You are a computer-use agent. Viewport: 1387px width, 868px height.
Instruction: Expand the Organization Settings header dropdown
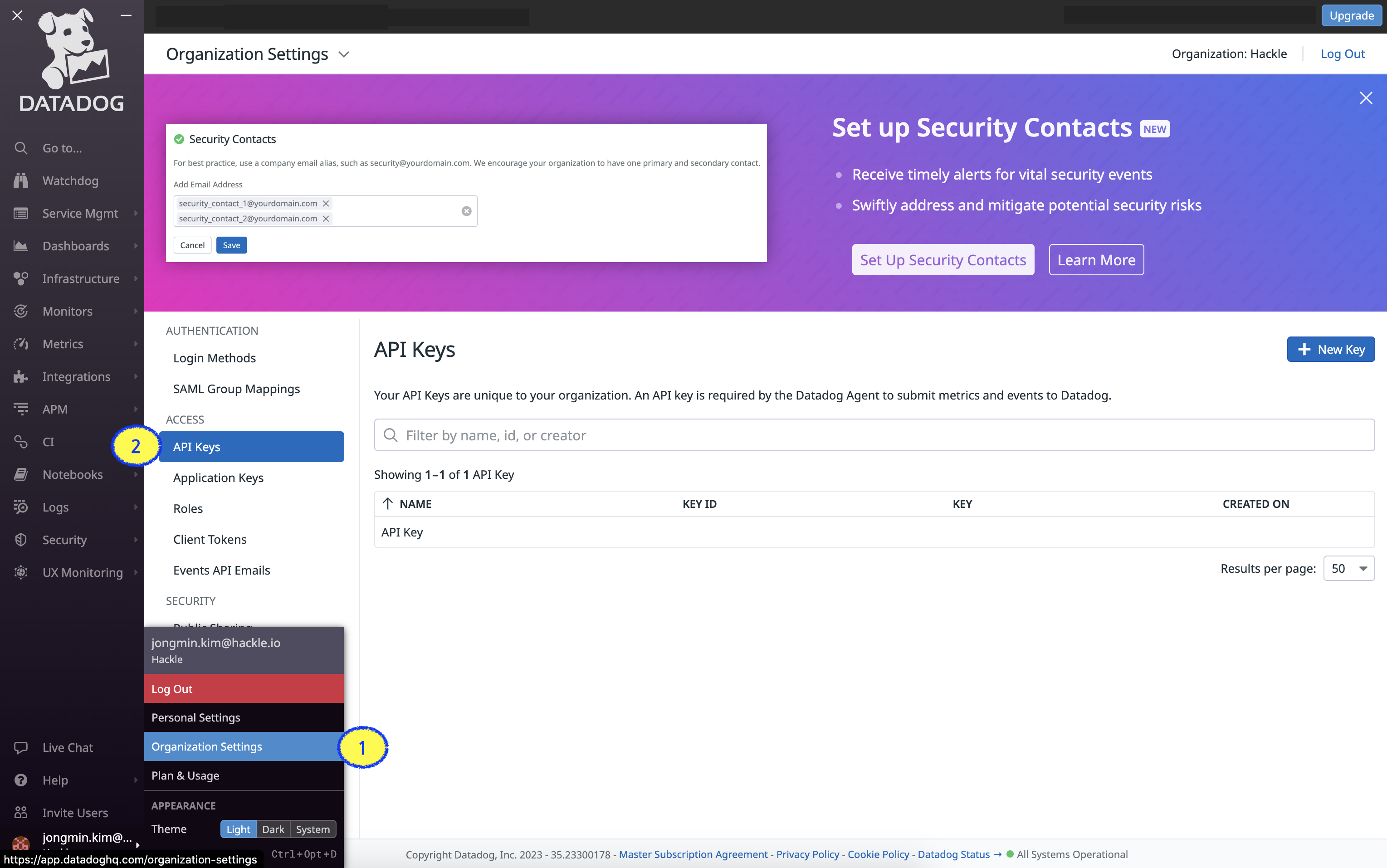344,54
